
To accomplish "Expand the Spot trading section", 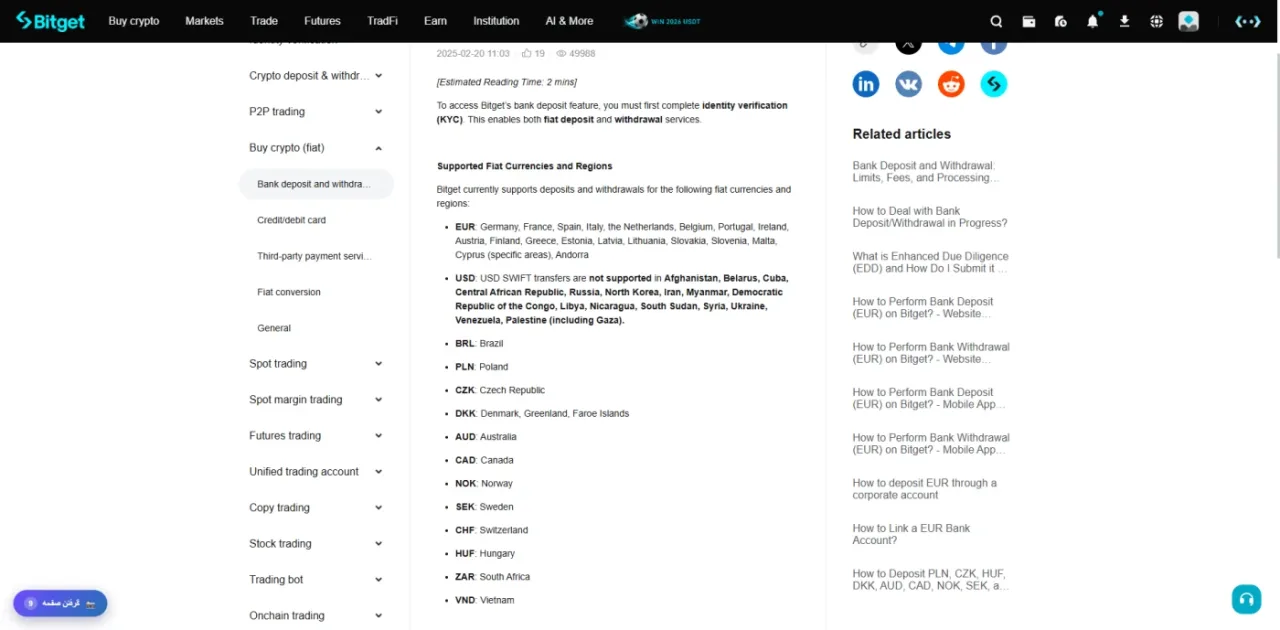I will [378, 364].
